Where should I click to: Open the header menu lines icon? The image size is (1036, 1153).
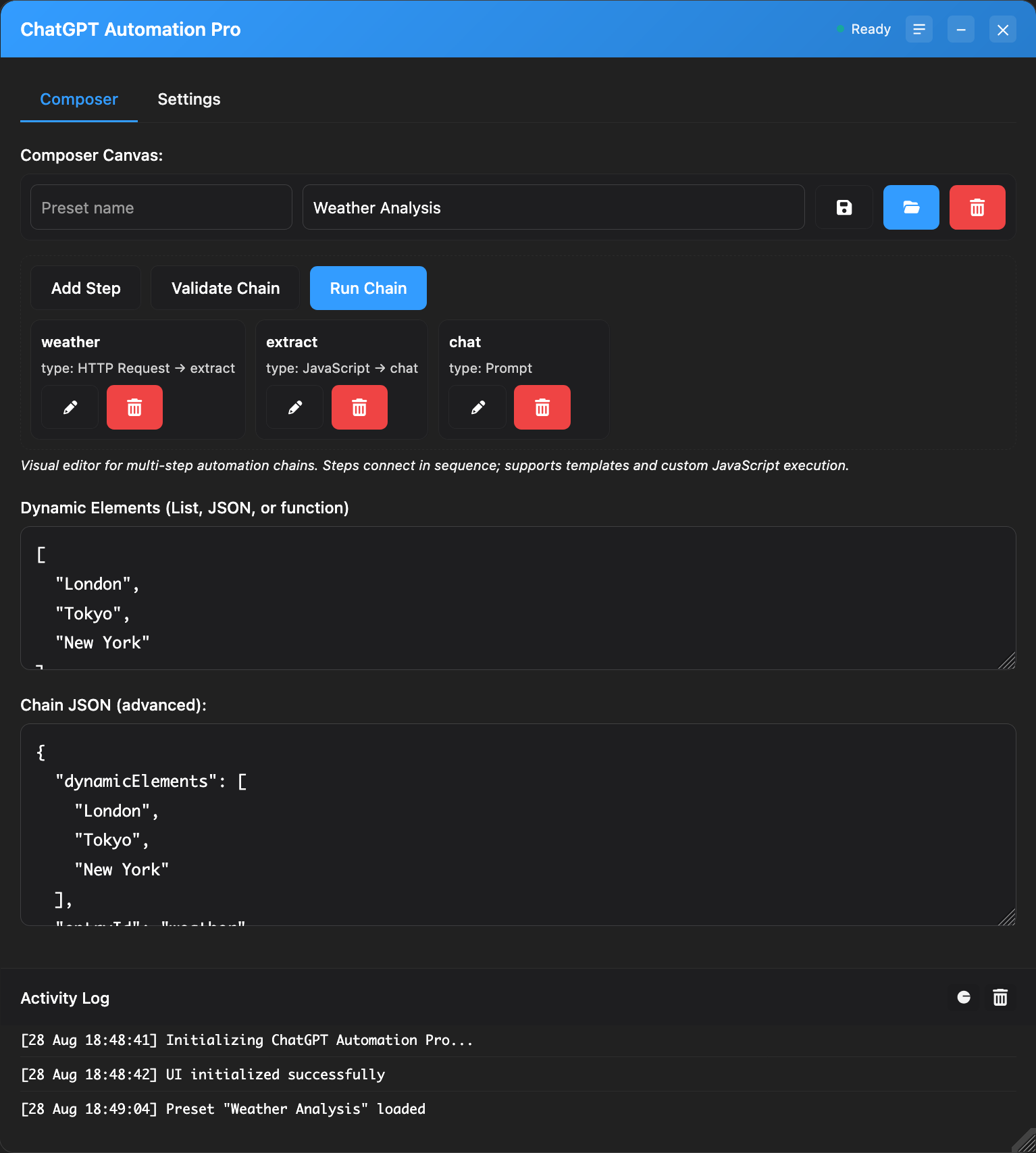point(919,29)
